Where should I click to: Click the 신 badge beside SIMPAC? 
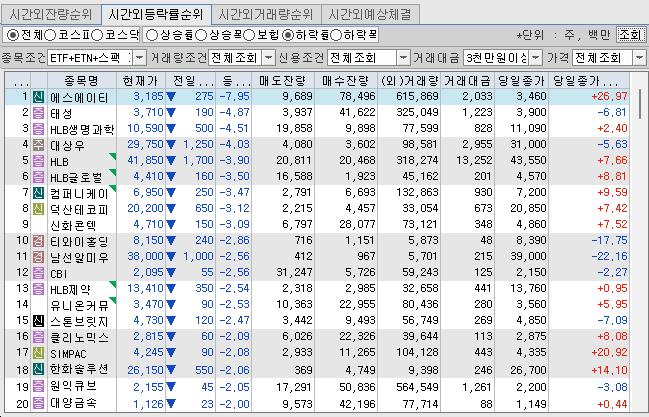pos(38,353)
